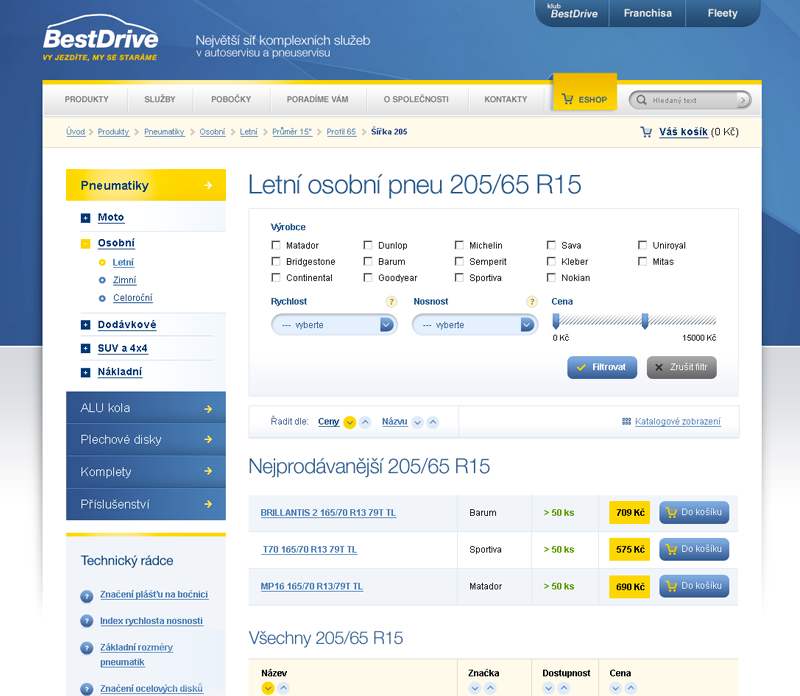Sort table Značka column descending
Viewport: 800px width, 696px height.
[x=475, y=688]
